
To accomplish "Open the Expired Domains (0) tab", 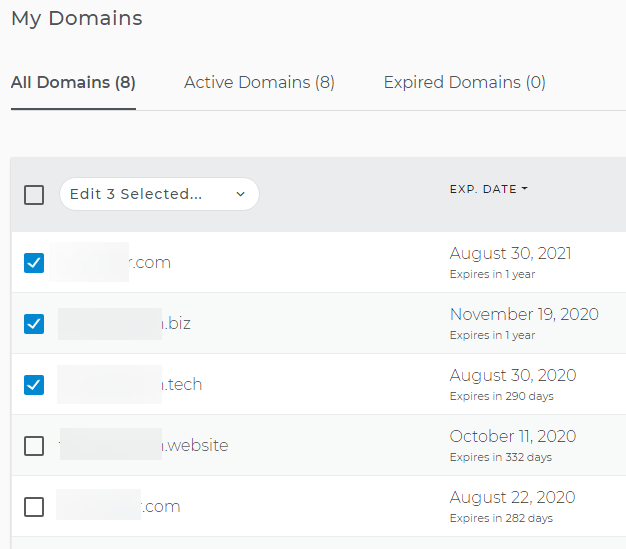I will pyautogui.click(x=464, y=83).
